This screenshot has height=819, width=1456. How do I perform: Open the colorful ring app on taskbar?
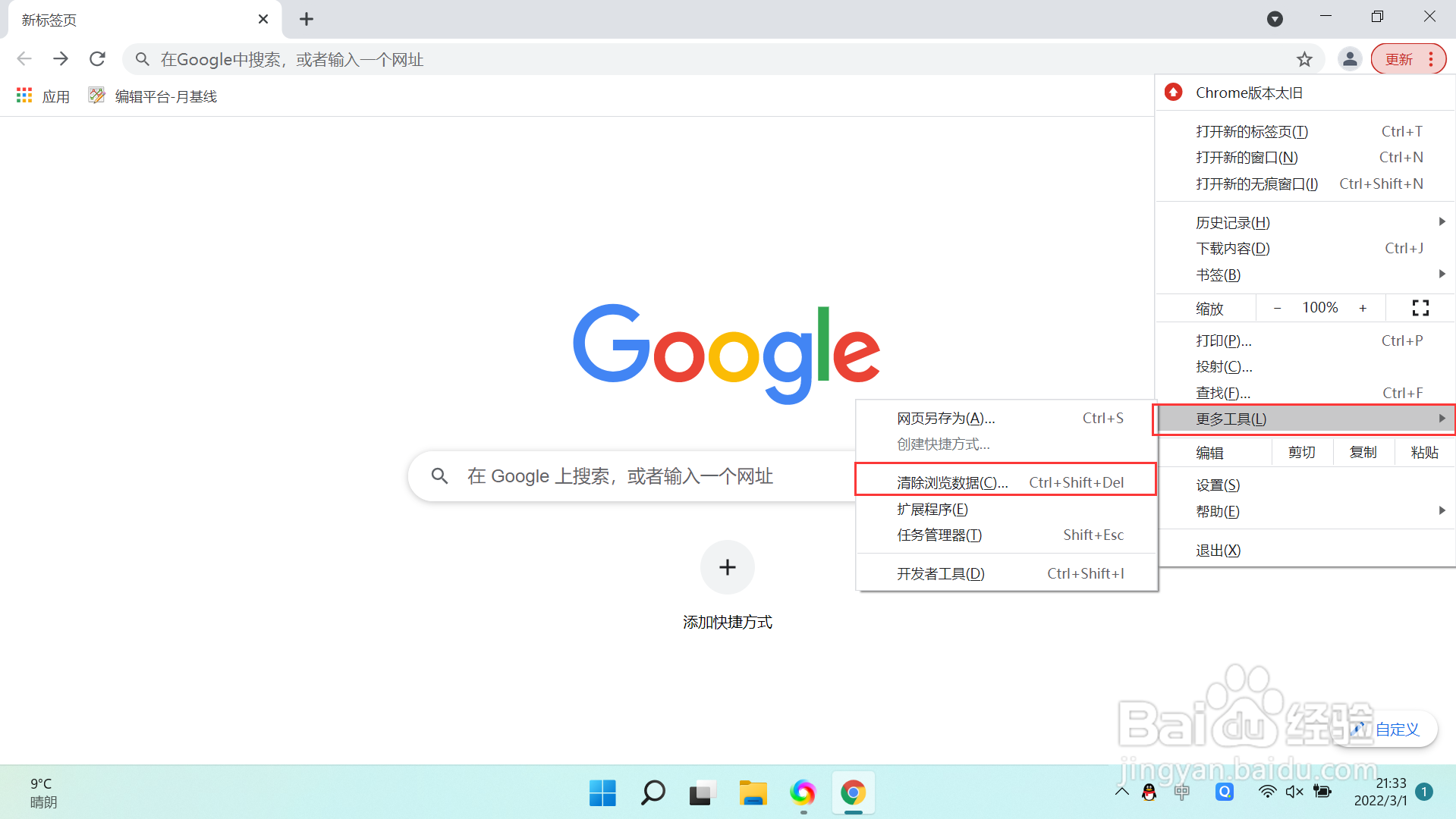click(x=803, y=793)
